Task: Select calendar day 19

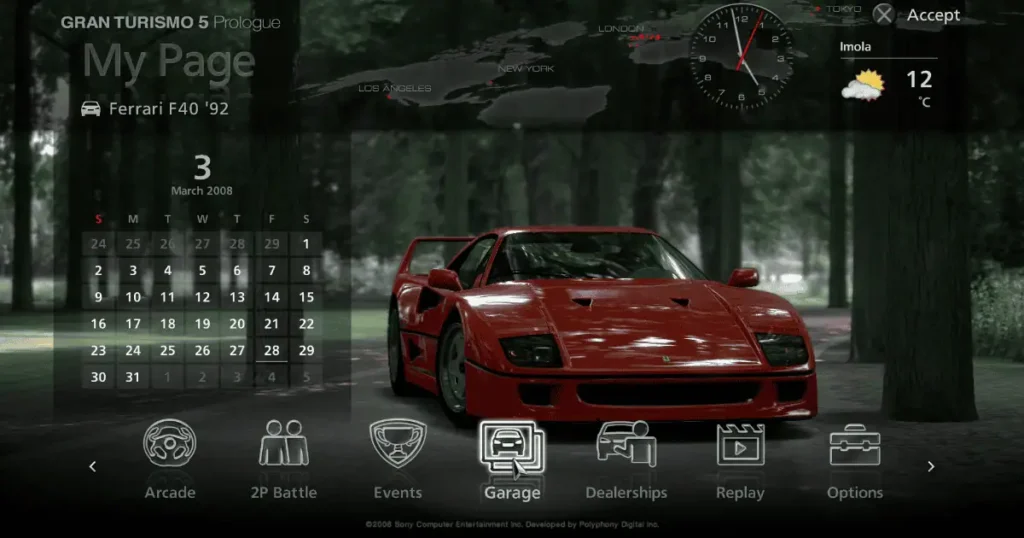Action: pos(202,324)
